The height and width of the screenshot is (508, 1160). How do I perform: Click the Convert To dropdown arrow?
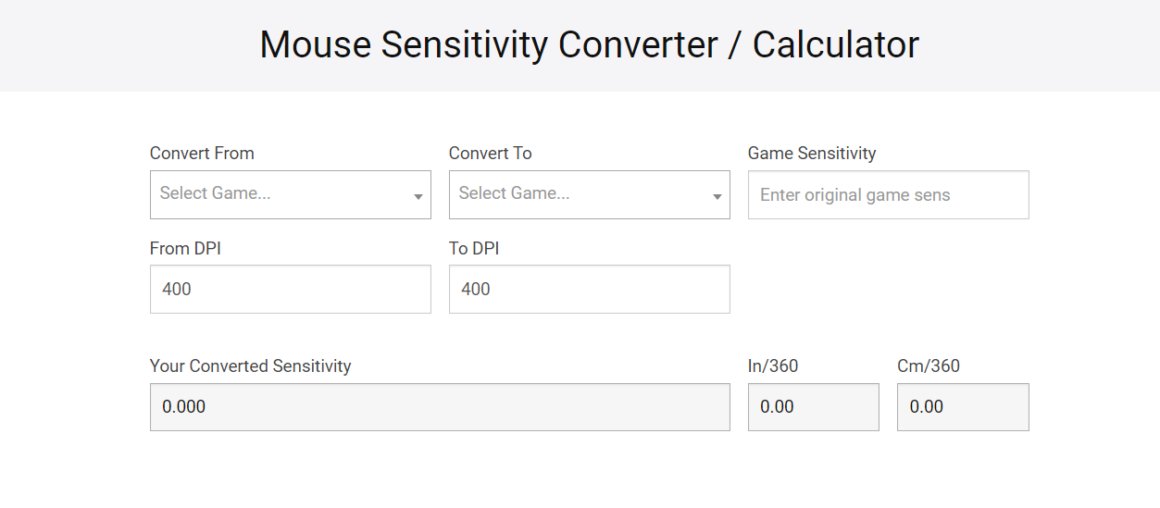(717, 197)
